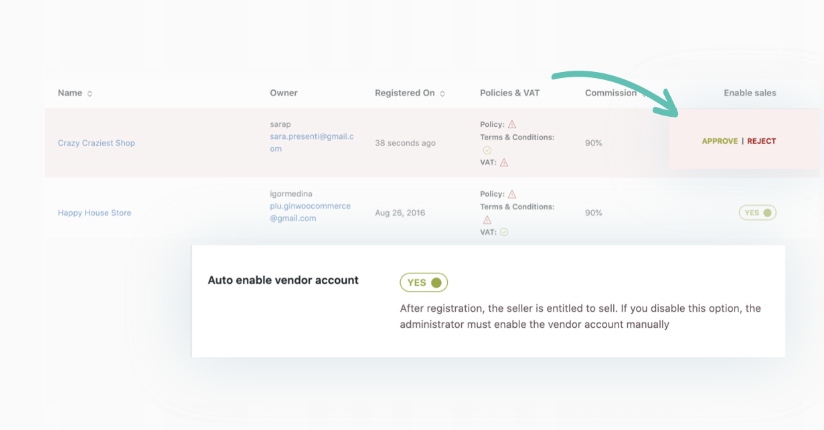Open the Happy House Store vendor link
Image resolution: width=824 pixels, height=430 pixels.
(94, 213)
